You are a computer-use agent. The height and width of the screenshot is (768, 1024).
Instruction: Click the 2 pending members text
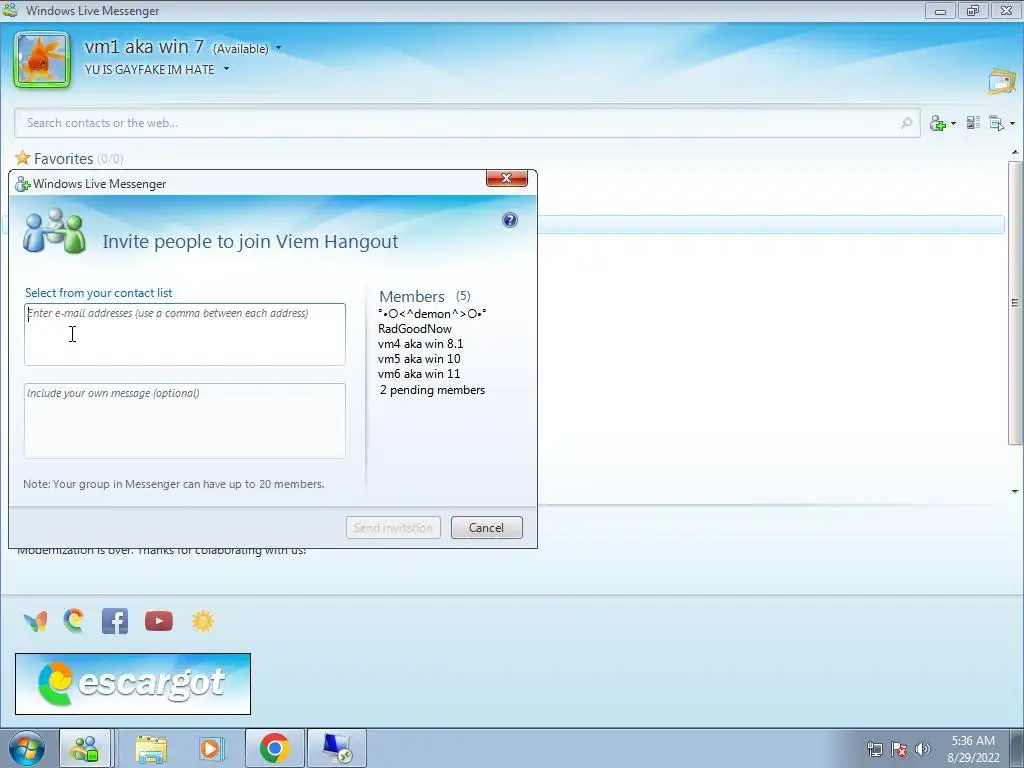[x=432, y=390]
